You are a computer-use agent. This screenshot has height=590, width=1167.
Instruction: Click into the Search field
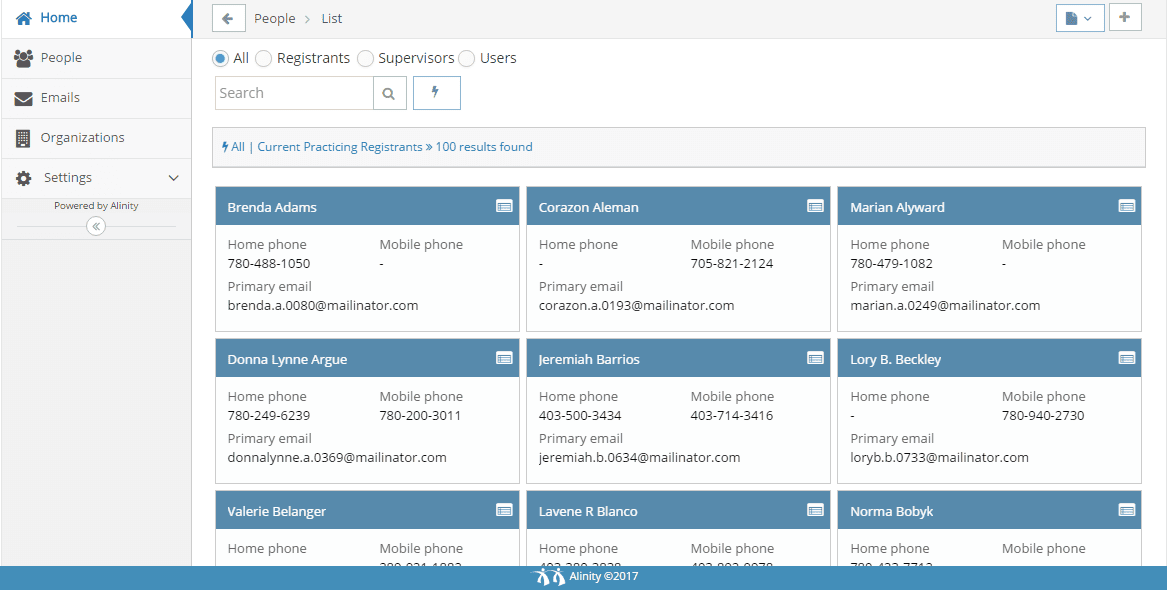pos(294,93)
